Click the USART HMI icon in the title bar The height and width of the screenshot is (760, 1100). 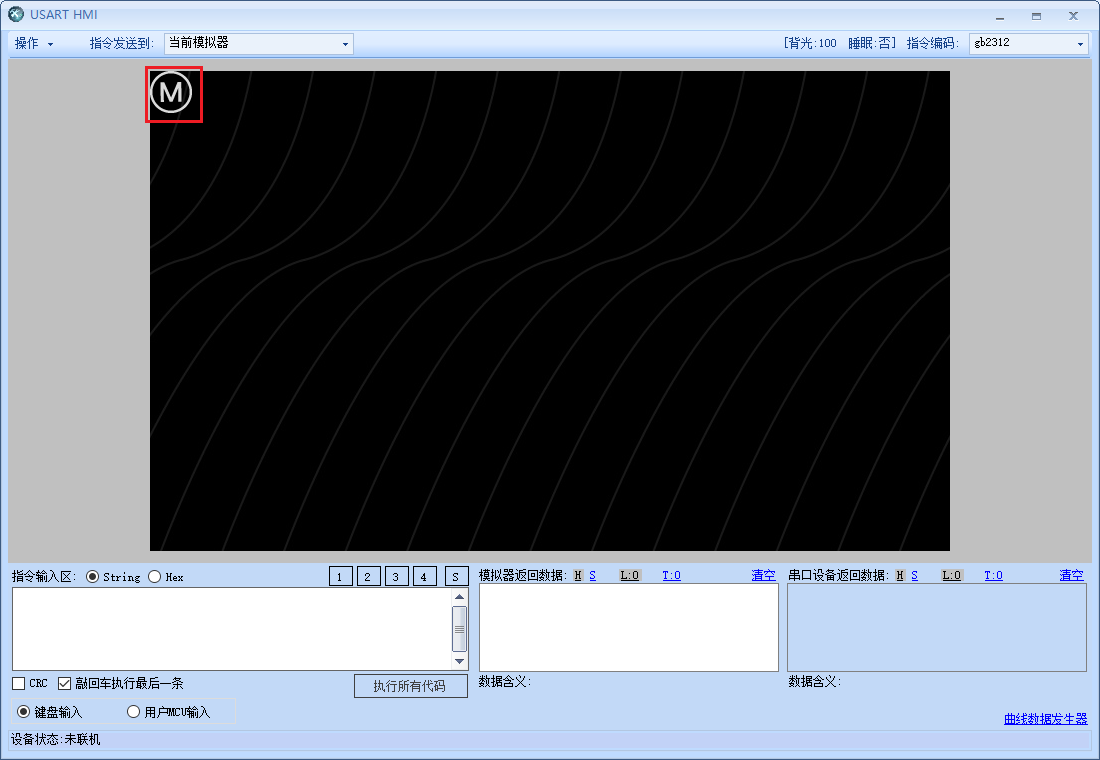14,15
